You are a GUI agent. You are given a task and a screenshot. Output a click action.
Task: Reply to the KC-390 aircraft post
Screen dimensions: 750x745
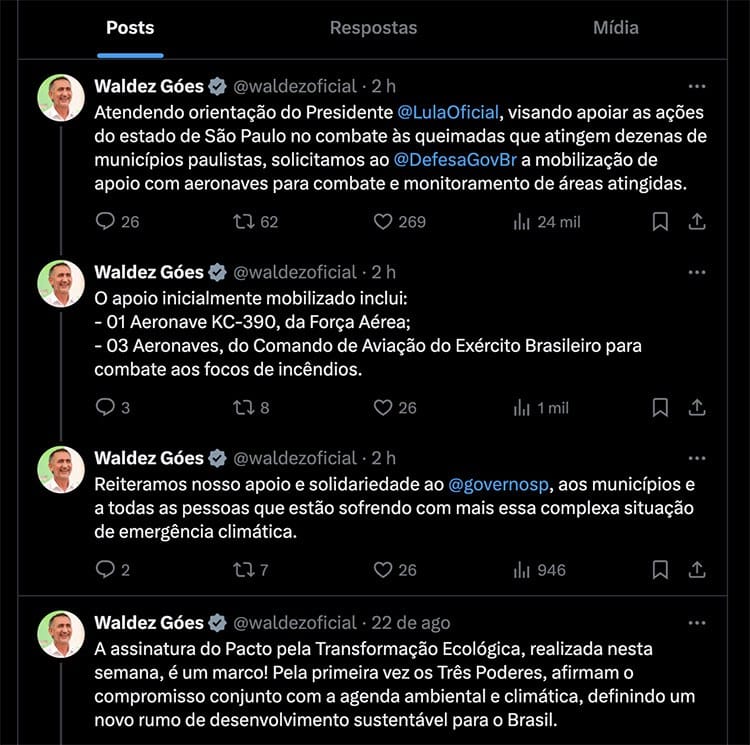pos(105,407)
